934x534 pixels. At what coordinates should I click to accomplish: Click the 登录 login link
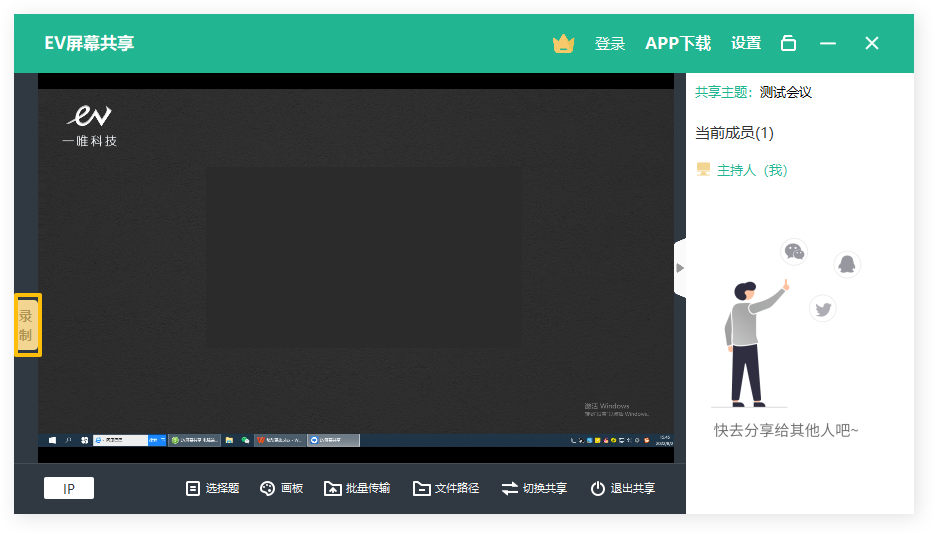coord(609,43)
